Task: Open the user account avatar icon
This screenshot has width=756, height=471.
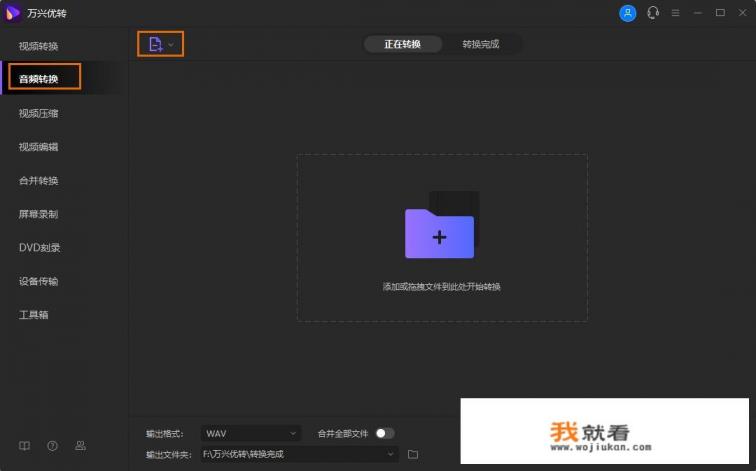Action: pos(627,13)
